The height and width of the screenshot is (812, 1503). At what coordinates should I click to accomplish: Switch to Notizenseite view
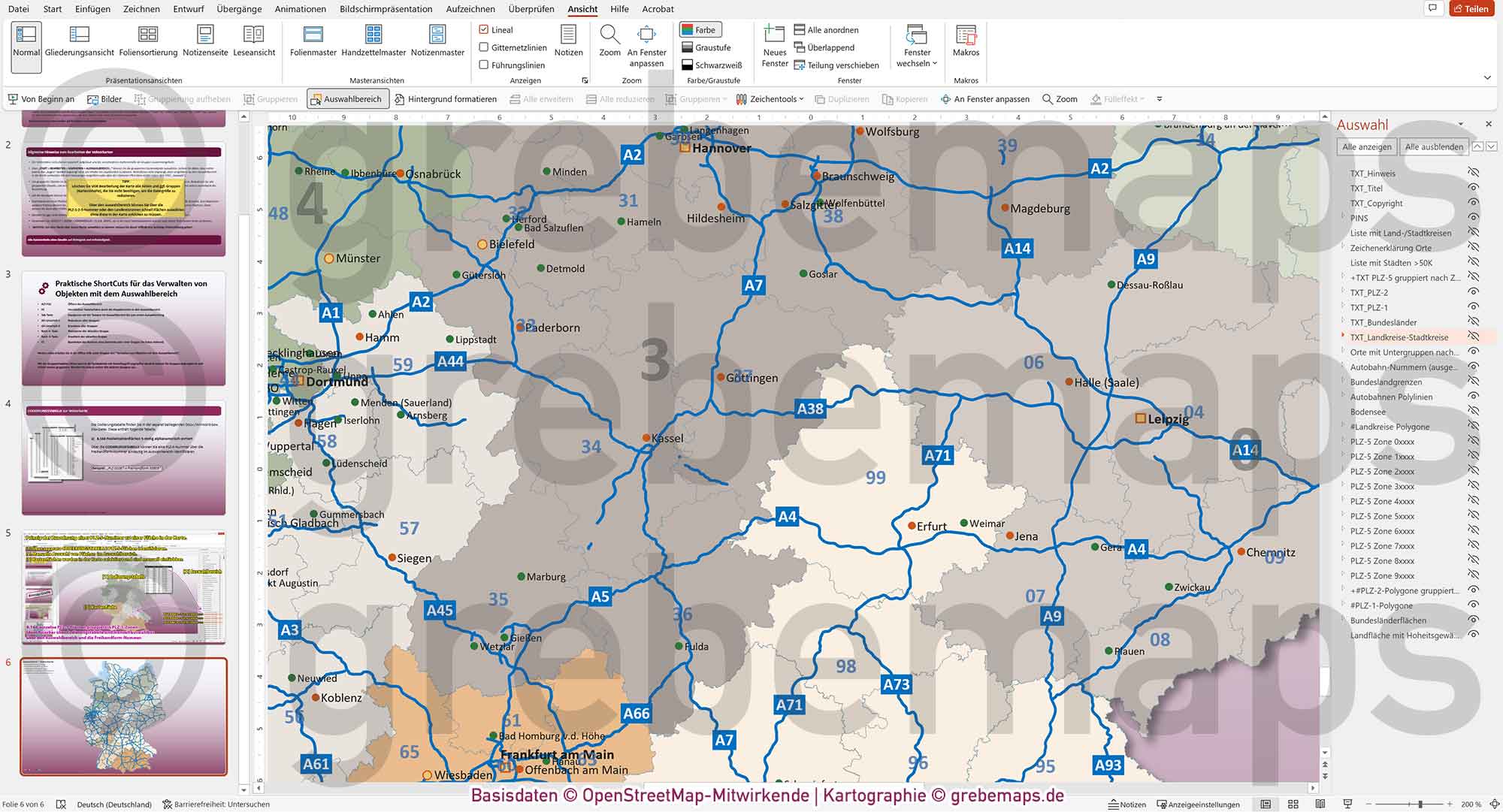[x=204, y=41]
